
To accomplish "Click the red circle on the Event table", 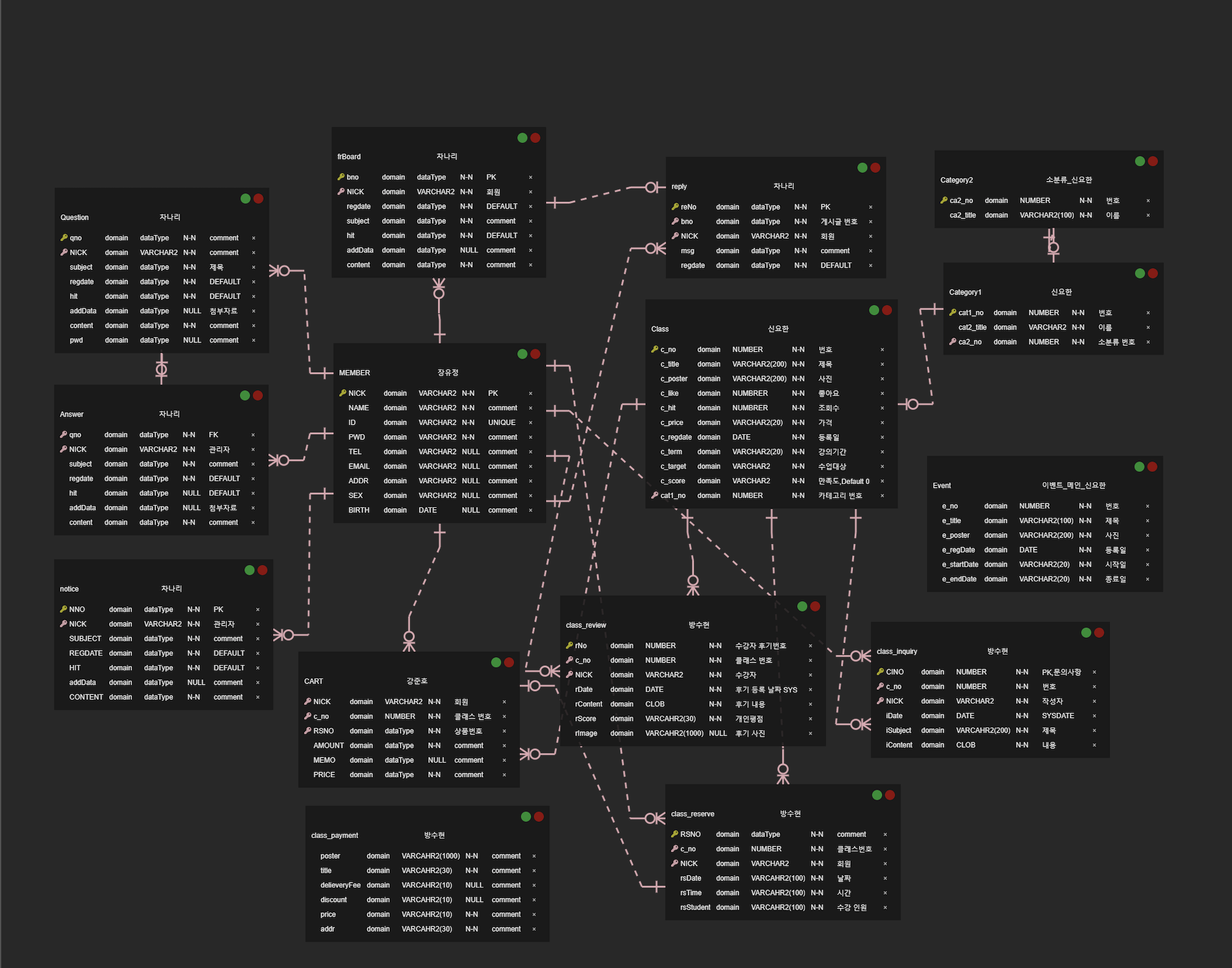I will pyautogui.click(x=1152, y=467).
